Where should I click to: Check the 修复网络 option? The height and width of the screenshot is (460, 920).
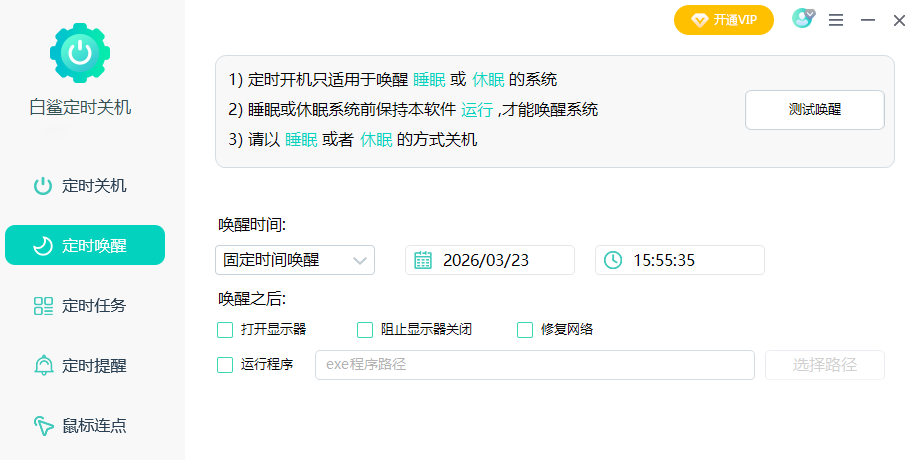(525, 330)
